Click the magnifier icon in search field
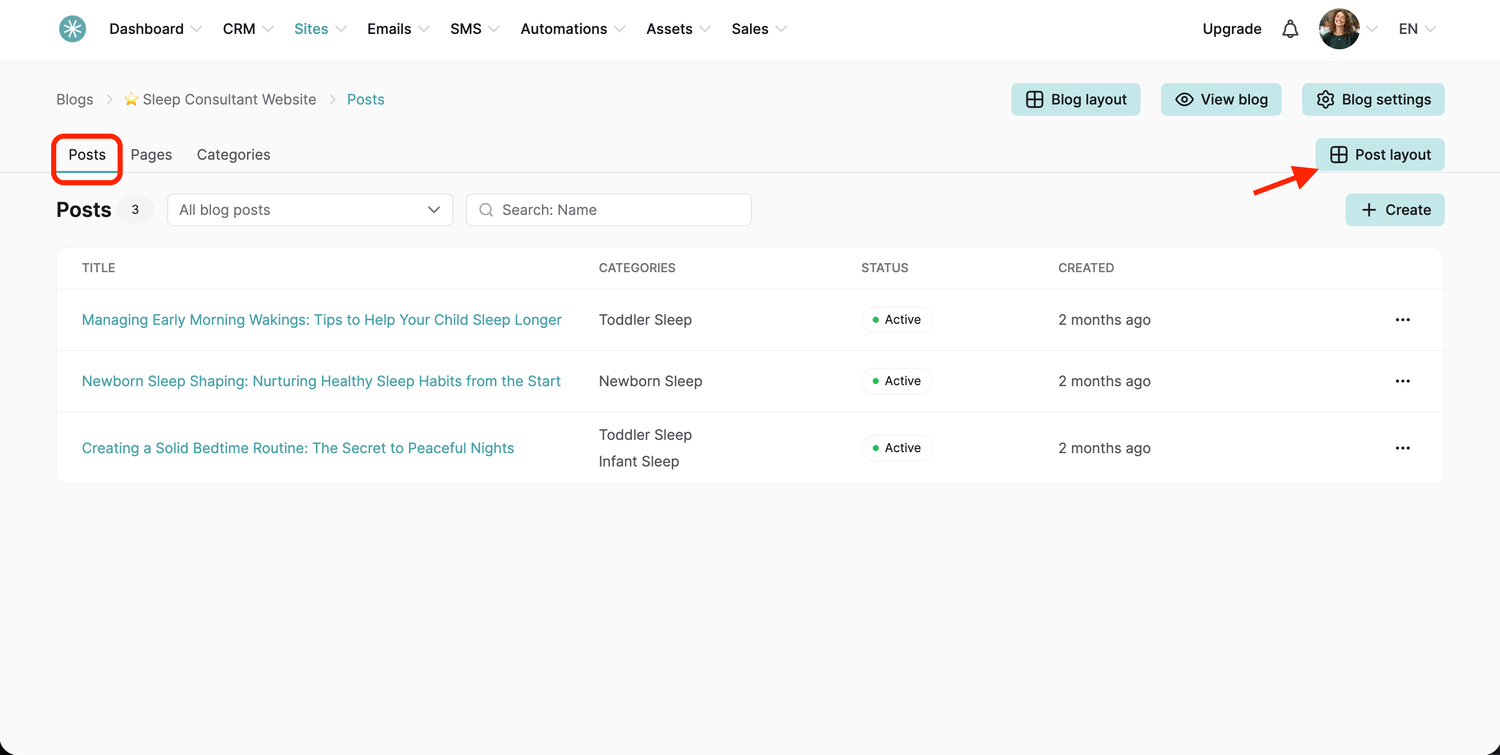Image resolution: width=1500 pixels, height=755 pixels. point(486,210)
